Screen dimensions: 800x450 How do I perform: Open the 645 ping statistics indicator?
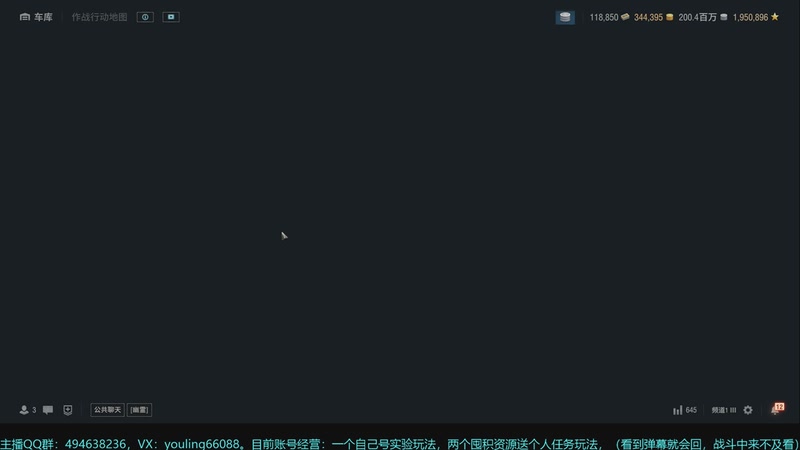(685, 410)
